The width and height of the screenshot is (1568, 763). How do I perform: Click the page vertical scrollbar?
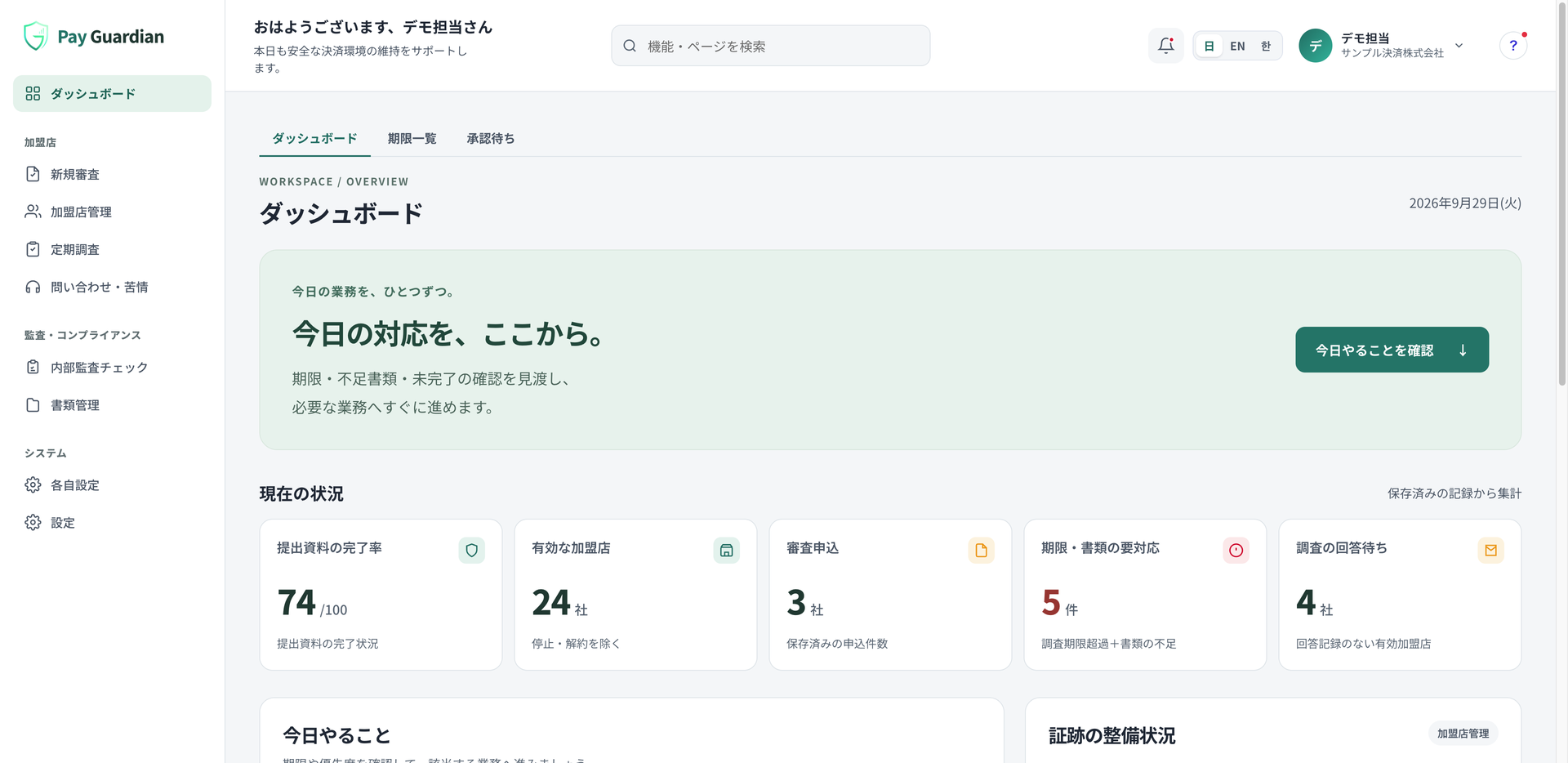tap(1562, 196)
